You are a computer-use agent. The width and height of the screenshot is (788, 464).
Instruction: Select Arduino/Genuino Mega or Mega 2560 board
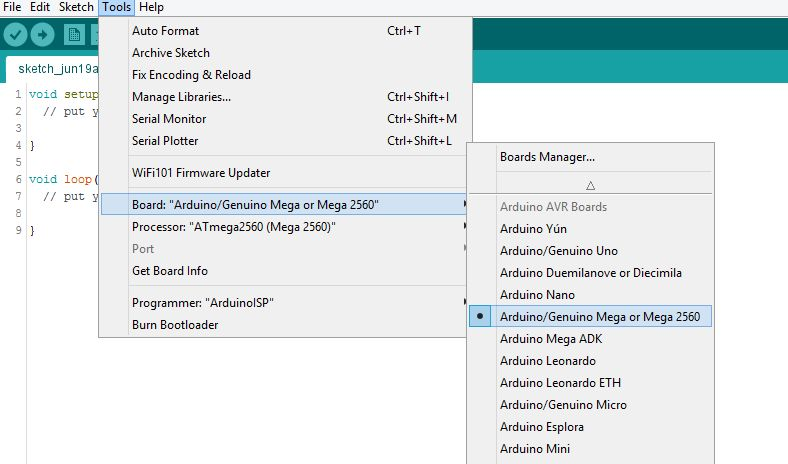[590, 317]
